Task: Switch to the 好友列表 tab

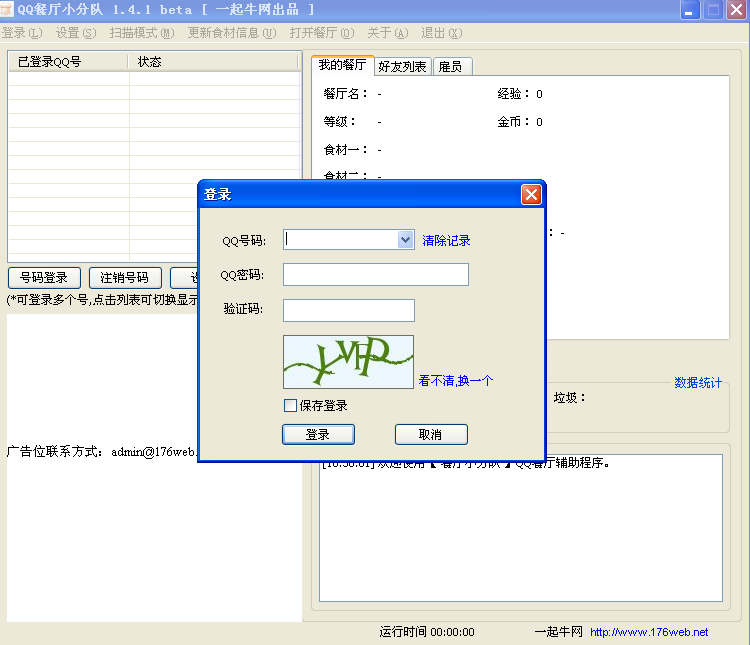Action: tap(402, 67)
